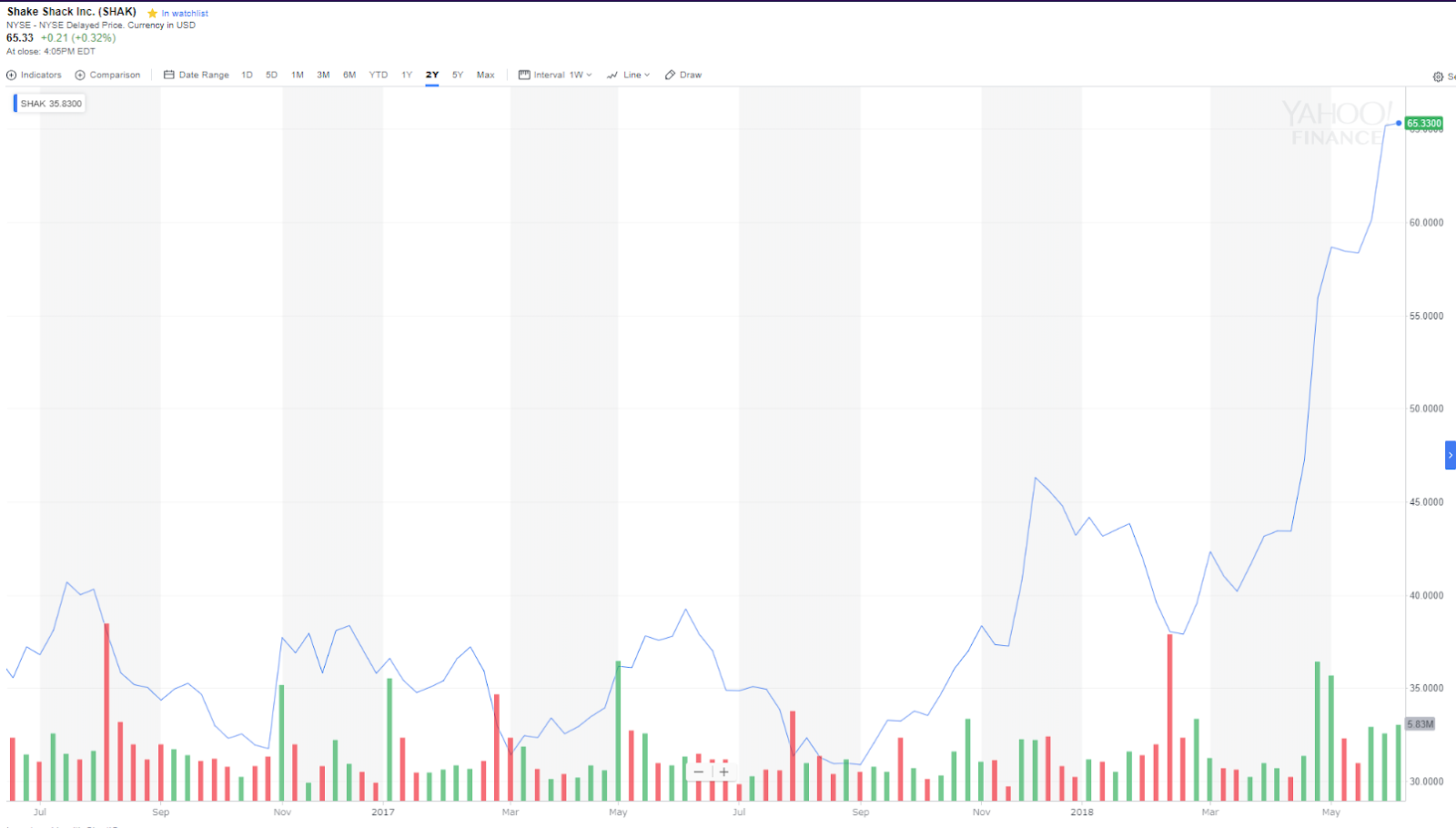1456x828 pixels.
Task: Click the green 65.3300 price tag
Action: click(x=1424, y=124)
